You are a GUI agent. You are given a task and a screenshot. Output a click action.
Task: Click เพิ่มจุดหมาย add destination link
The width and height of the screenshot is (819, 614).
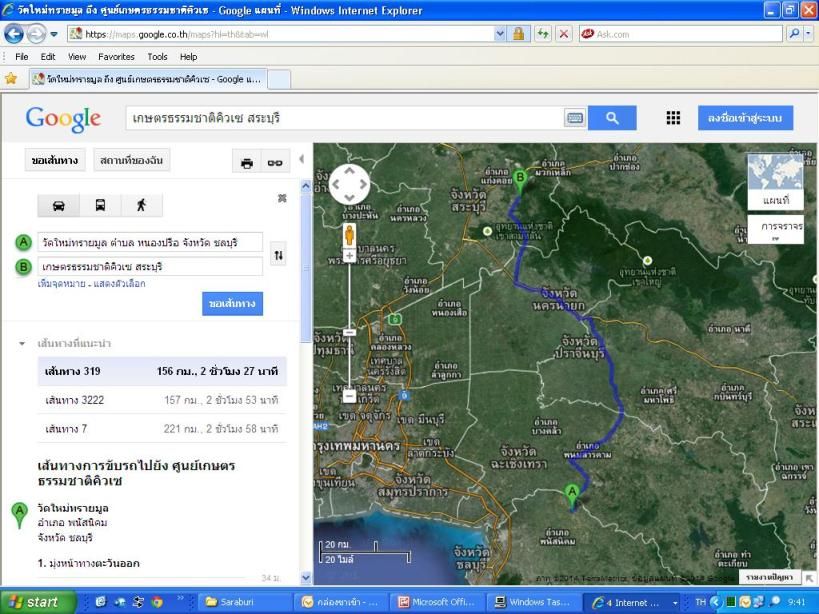pos(61,284)
